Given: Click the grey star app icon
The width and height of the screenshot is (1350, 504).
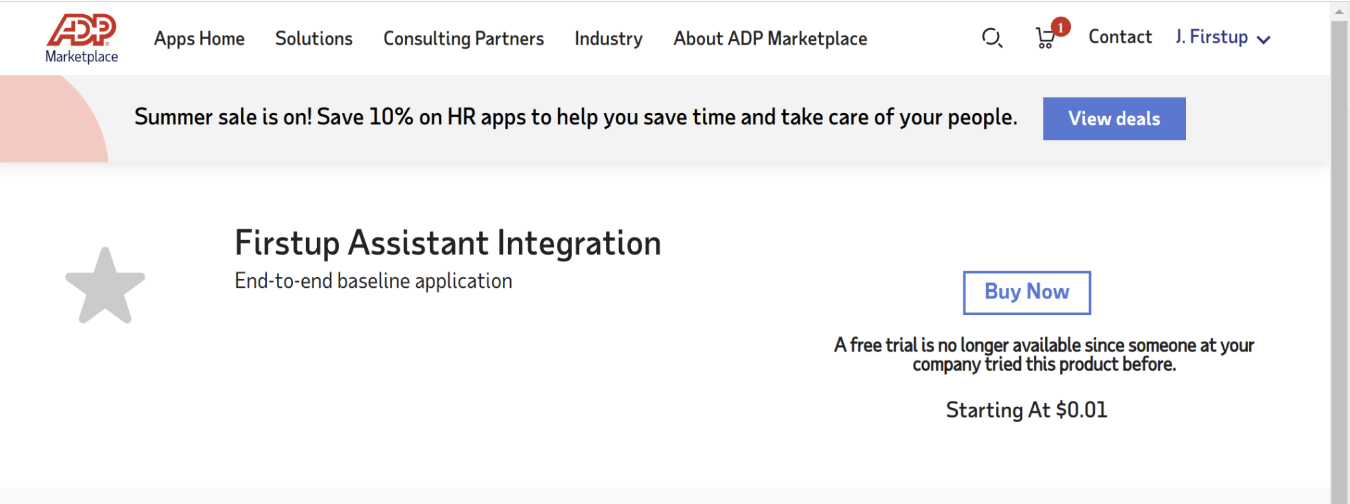Looking at the screenshot, I should point(105,286).
